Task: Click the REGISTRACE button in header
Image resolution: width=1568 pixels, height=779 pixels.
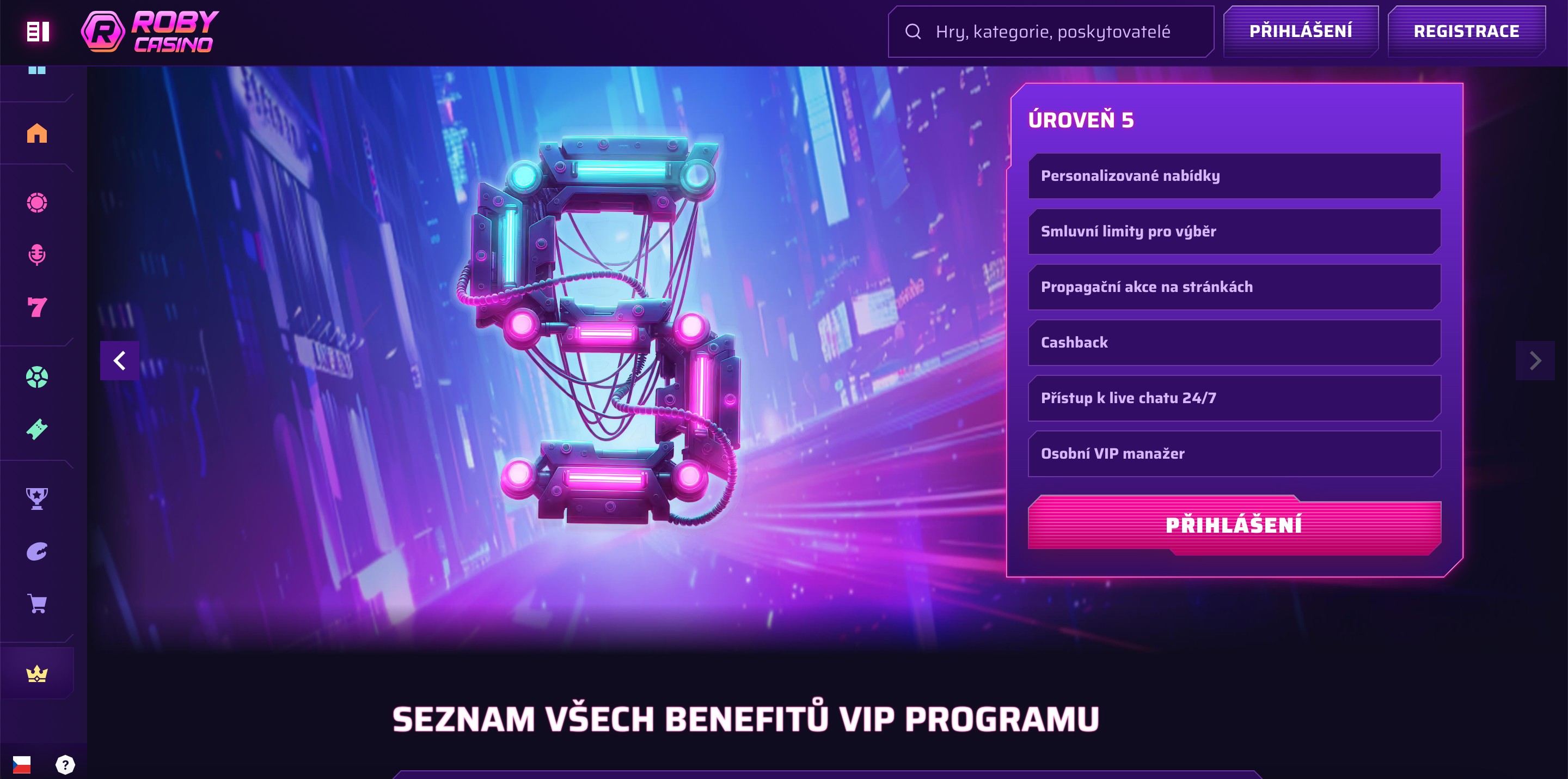Action: tap(1466, 31)
